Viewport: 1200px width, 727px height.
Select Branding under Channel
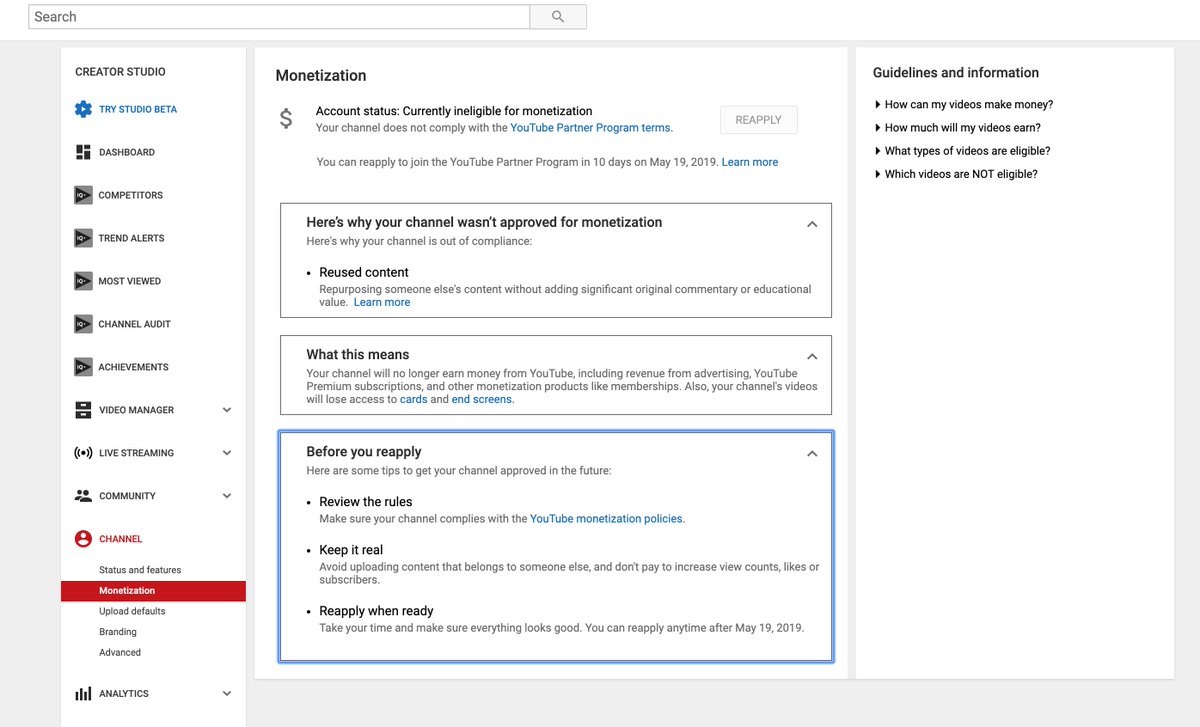pyautogui.click(x=118, y=632)
